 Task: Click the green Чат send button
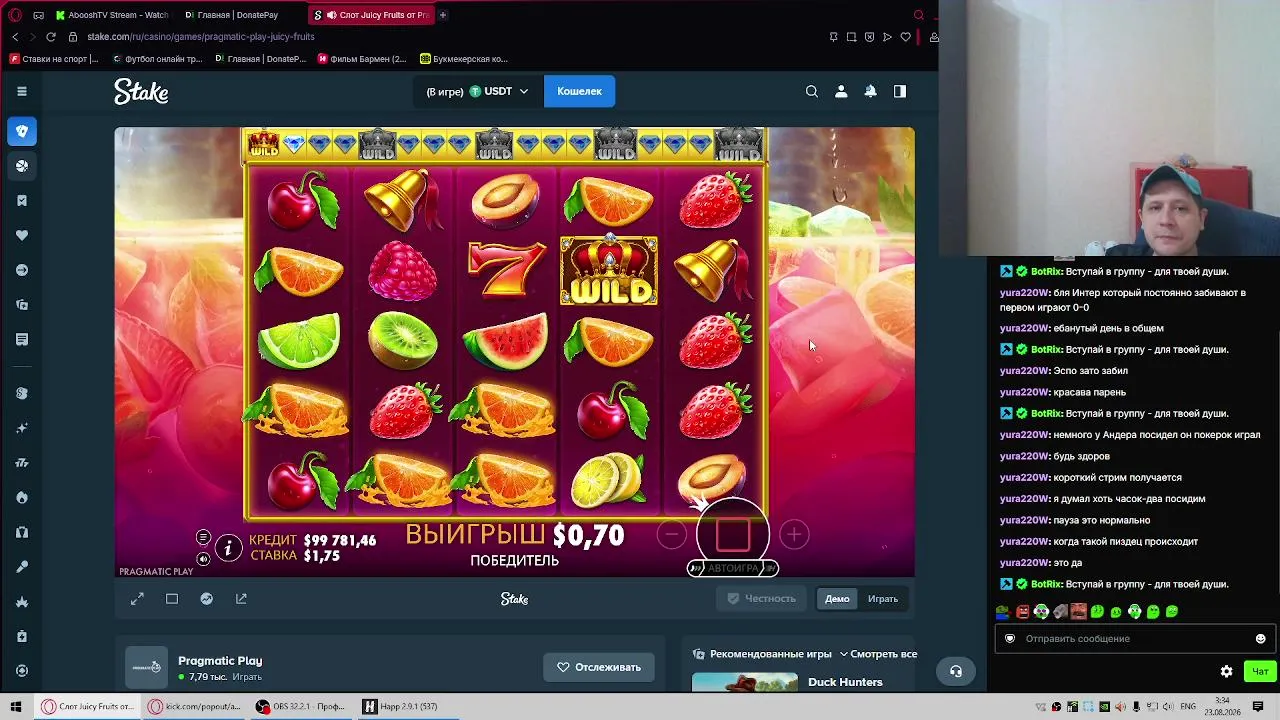coord(1260,672)
